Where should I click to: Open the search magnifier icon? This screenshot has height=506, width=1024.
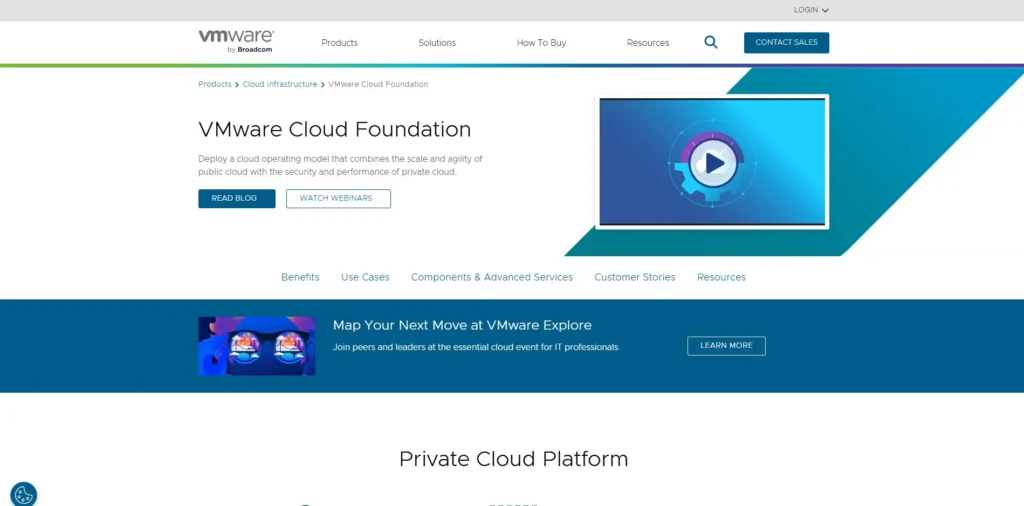coord(711,42)
